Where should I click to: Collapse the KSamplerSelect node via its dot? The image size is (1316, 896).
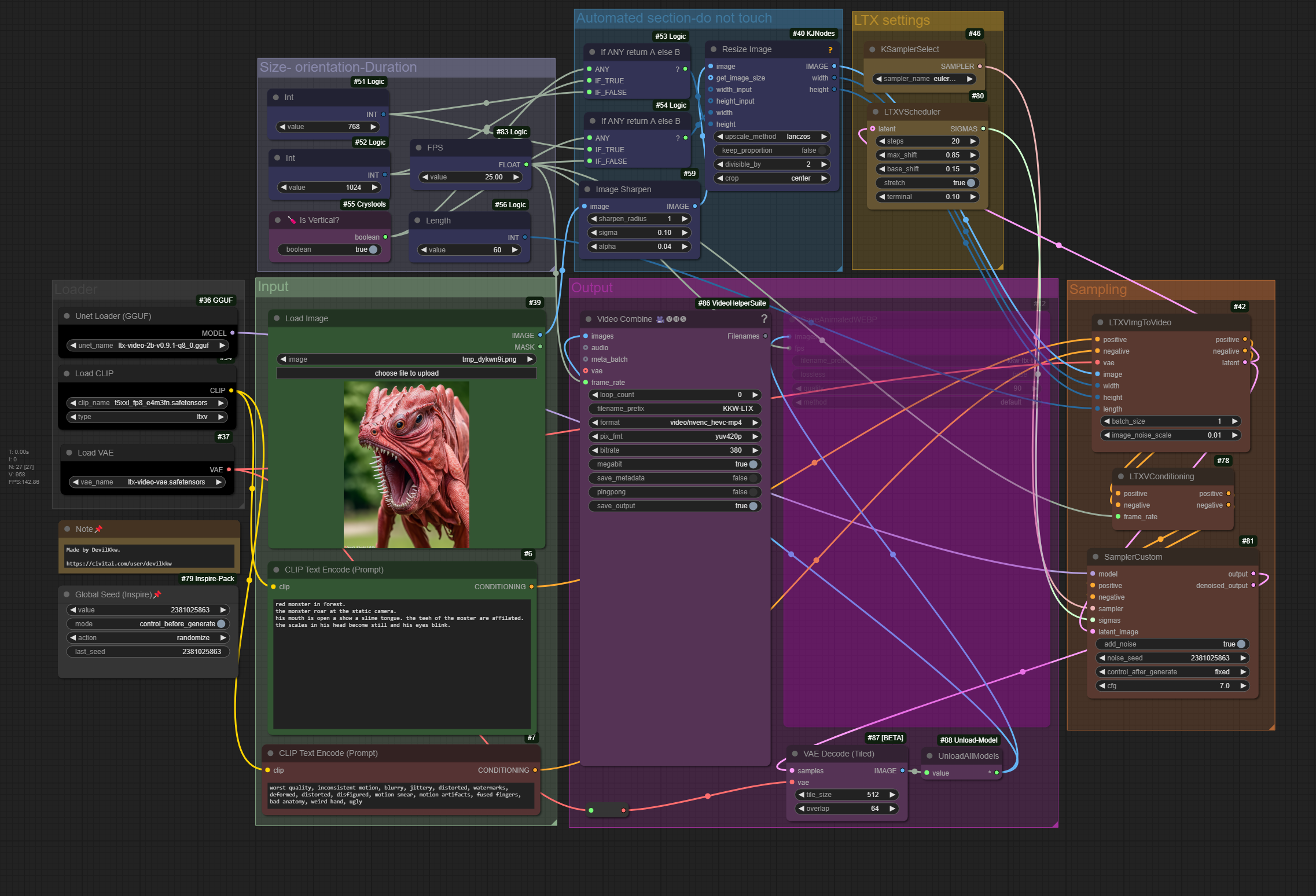872,49
